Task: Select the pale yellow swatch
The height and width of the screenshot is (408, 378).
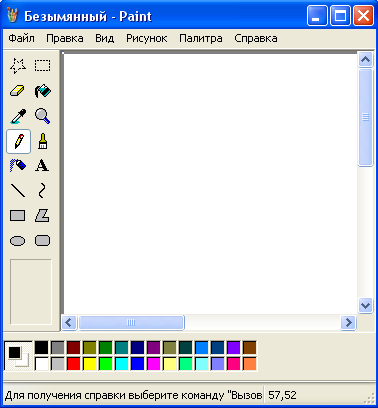Action: point(170,364)
